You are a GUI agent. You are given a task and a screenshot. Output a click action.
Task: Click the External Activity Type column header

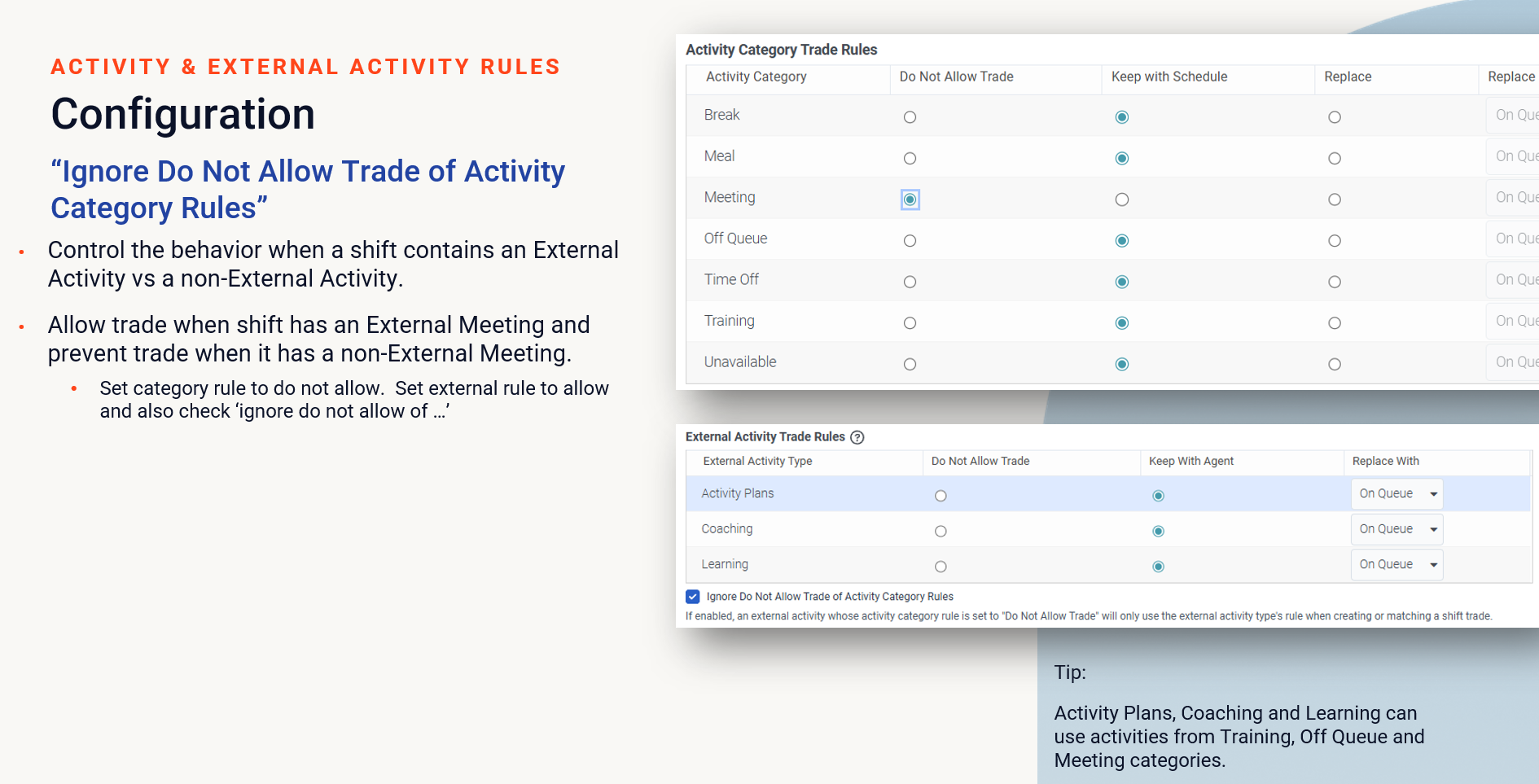pyautogui.click(x=757, y=461)
